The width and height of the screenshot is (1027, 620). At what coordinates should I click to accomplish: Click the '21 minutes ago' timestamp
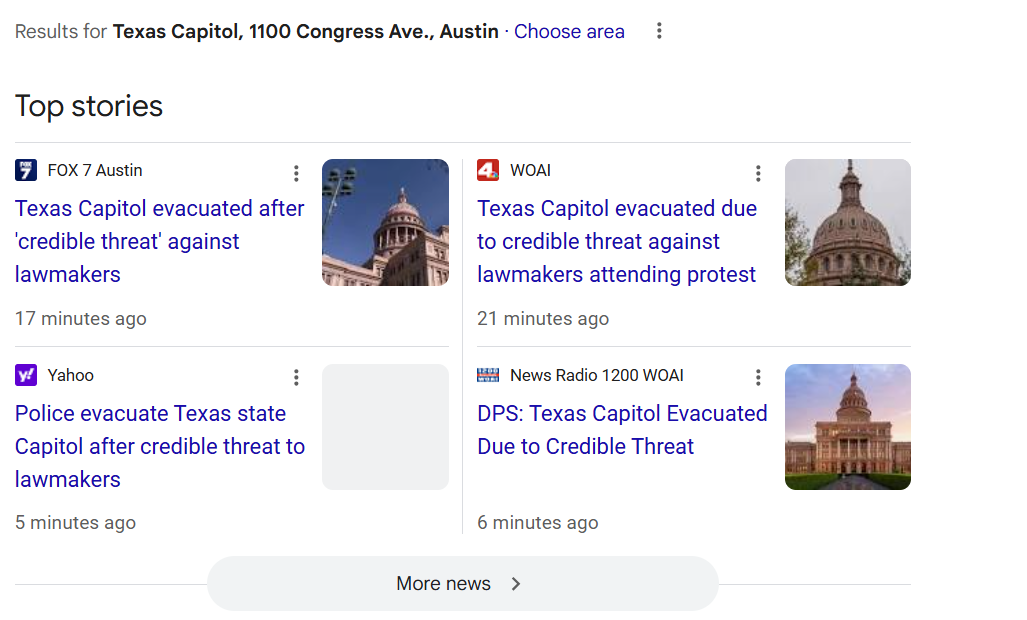pyautogui.click(x=543, y=319)
